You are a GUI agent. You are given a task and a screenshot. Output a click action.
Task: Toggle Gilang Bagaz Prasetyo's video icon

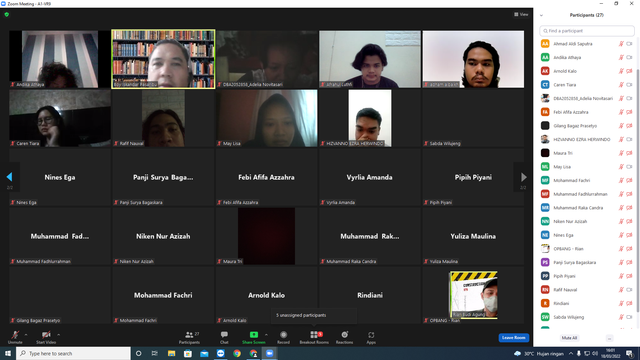click(x=629, y=126)
